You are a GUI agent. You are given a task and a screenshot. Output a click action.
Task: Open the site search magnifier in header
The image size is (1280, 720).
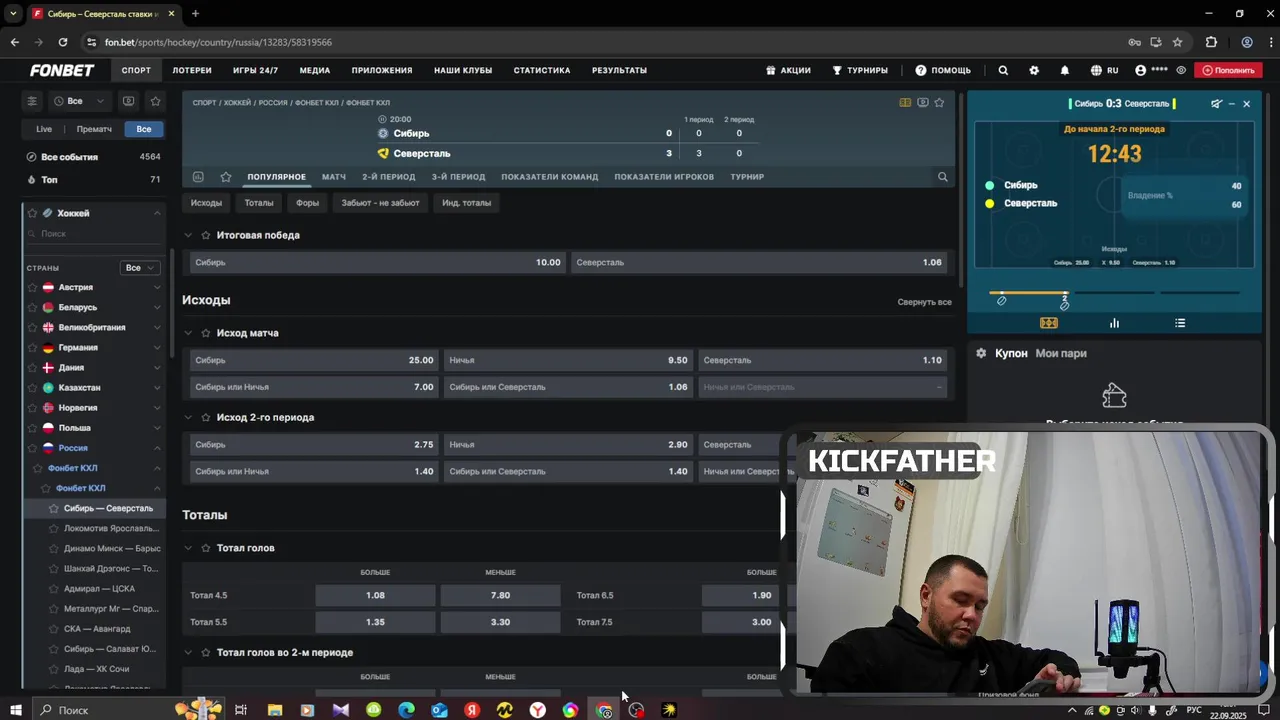(x=1003, y=71)
